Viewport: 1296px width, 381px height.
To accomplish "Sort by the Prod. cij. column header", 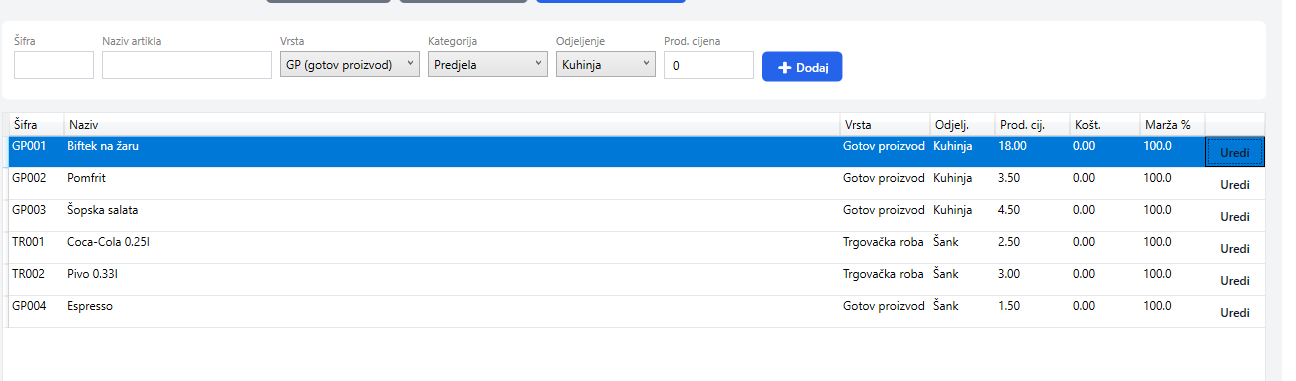I will [x=1032, y=125].
